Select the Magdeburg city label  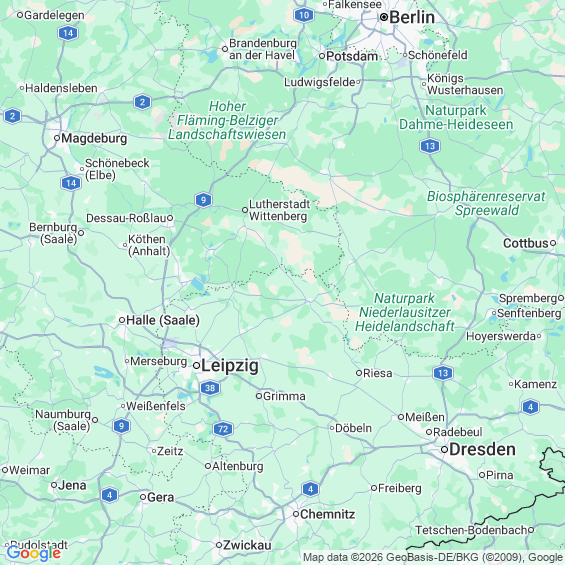[94, 138]
